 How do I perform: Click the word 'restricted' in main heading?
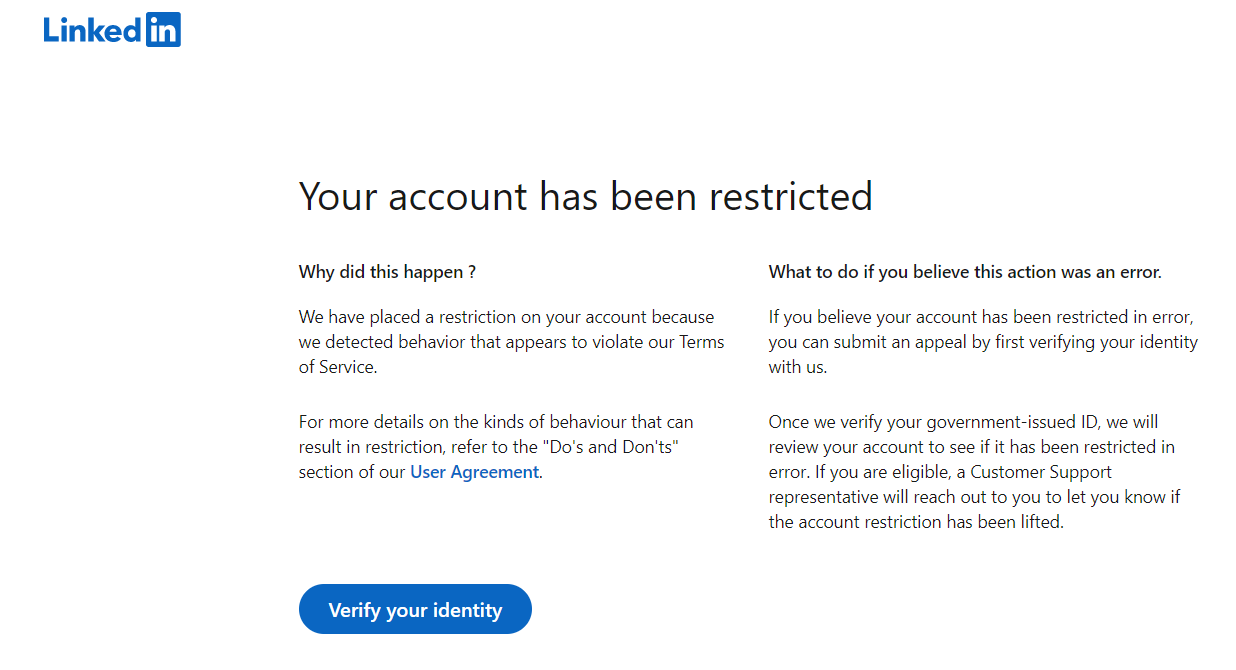pyautogui.click(x=791, y=196)
